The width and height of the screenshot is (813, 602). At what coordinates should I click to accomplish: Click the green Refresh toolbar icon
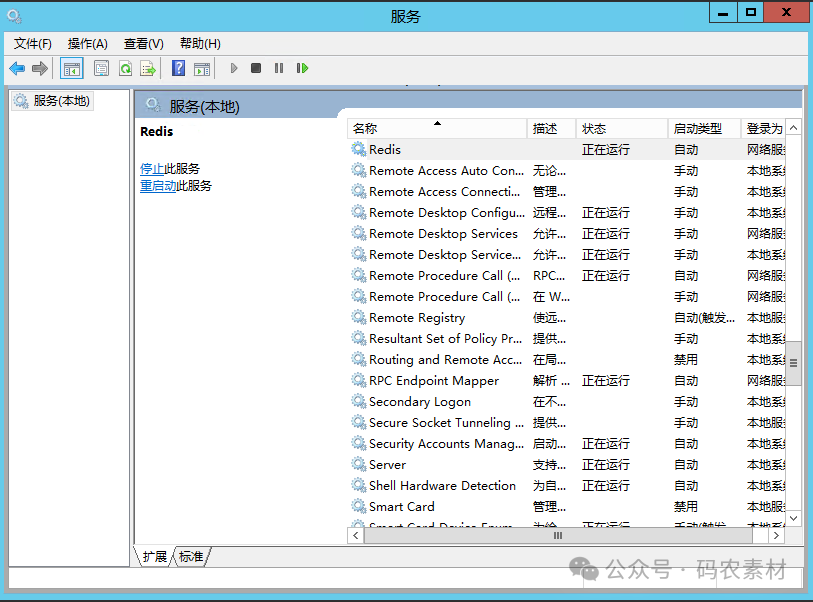[x=125, y=68]
